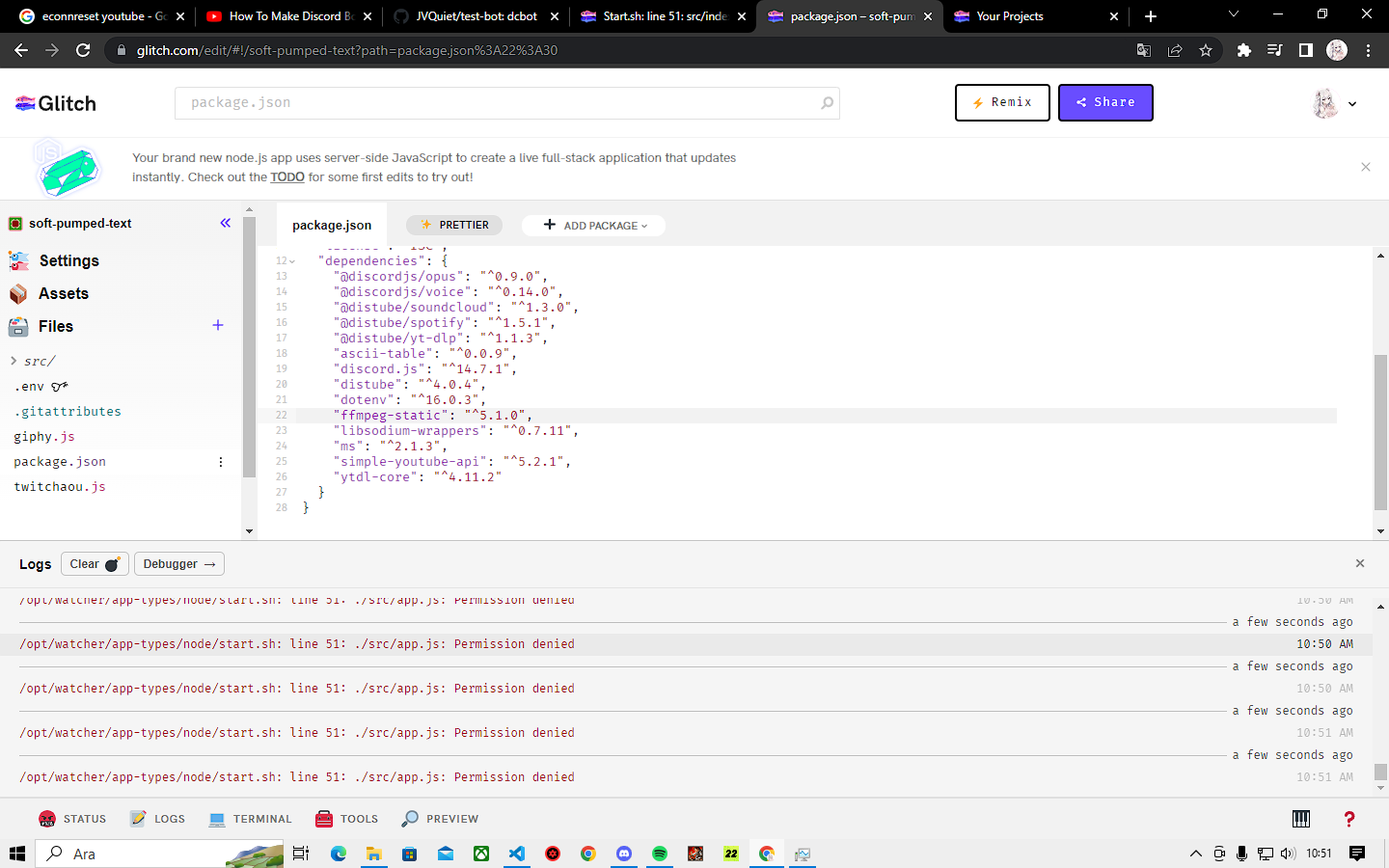Switch to 'Your Projects' tab
This screenshot has width=1389, height=868.
click(1036, 16)
